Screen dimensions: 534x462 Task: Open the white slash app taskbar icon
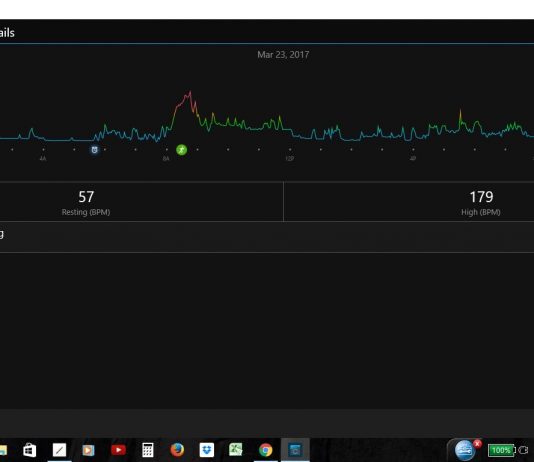(59, 450)
